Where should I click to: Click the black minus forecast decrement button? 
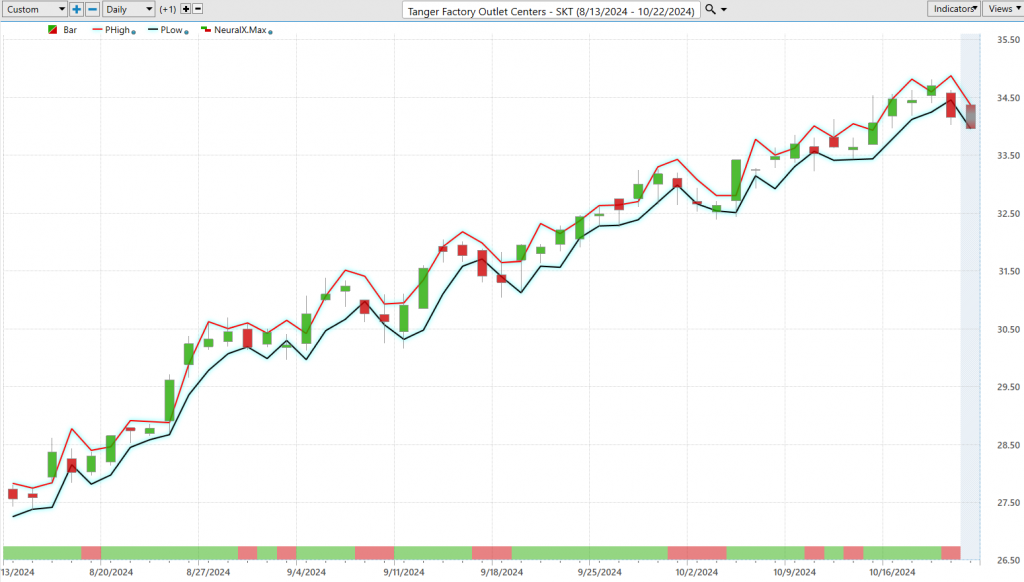pyautogui.click(x=198, y=9)
